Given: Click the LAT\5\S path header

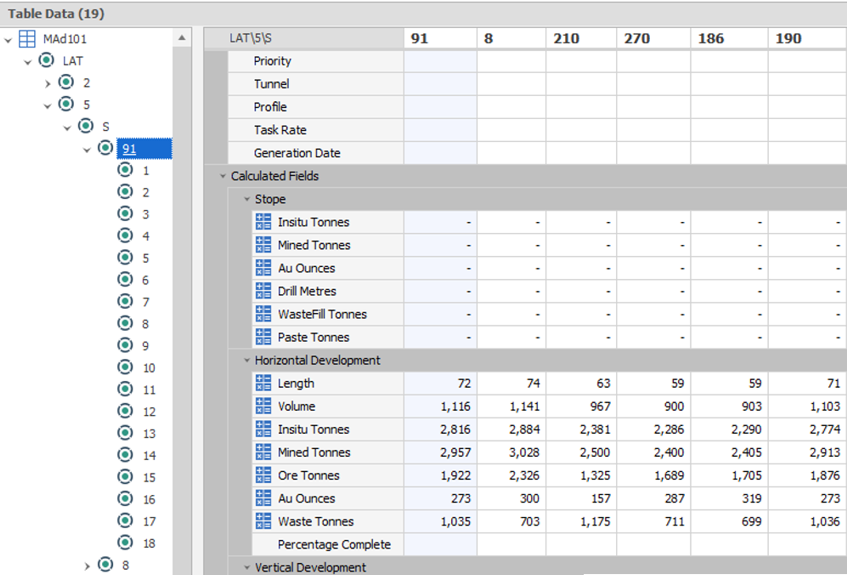Looking at the screenshot, I should pyautogui.click(x=304, y=38).
